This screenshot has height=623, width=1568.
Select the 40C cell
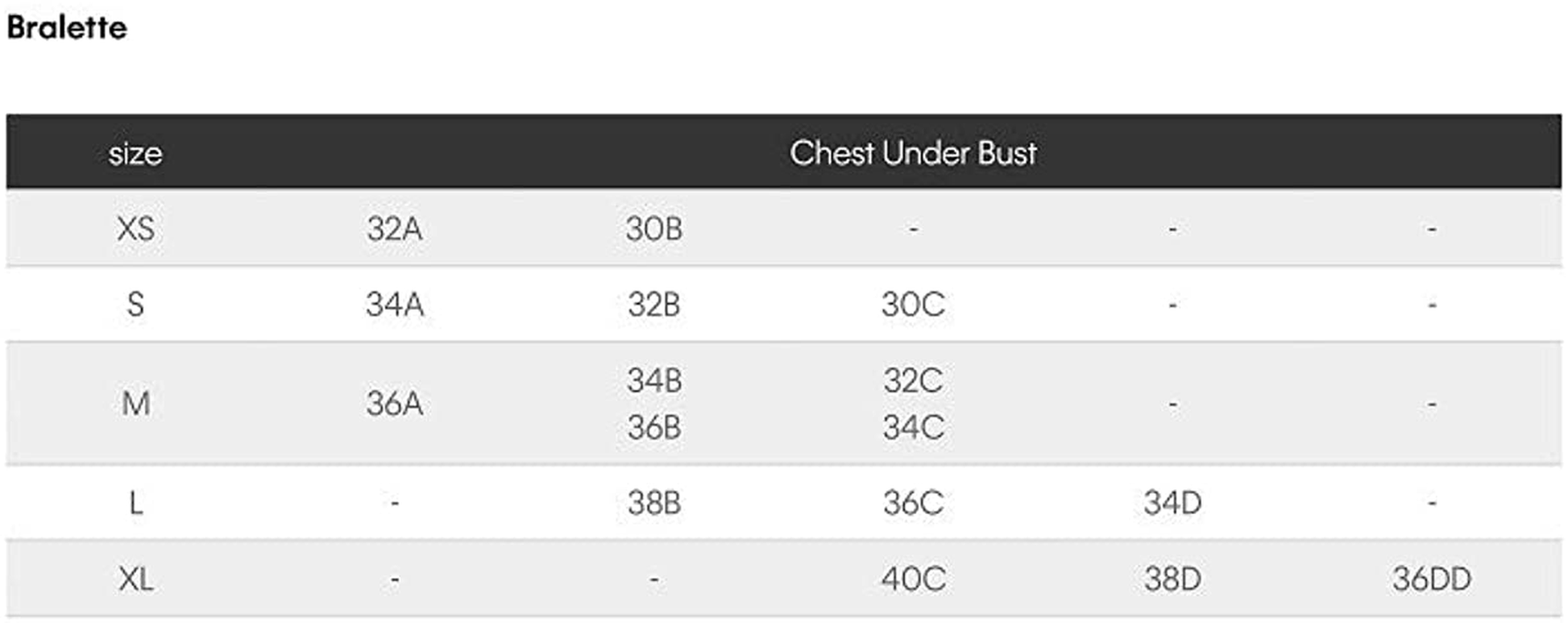(912, 579)
